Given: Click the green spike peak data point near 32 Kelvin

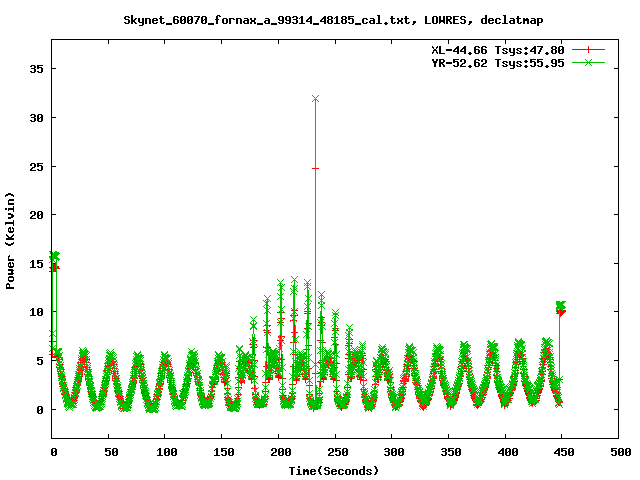Looking at the screenshot, I should (315, 99).
